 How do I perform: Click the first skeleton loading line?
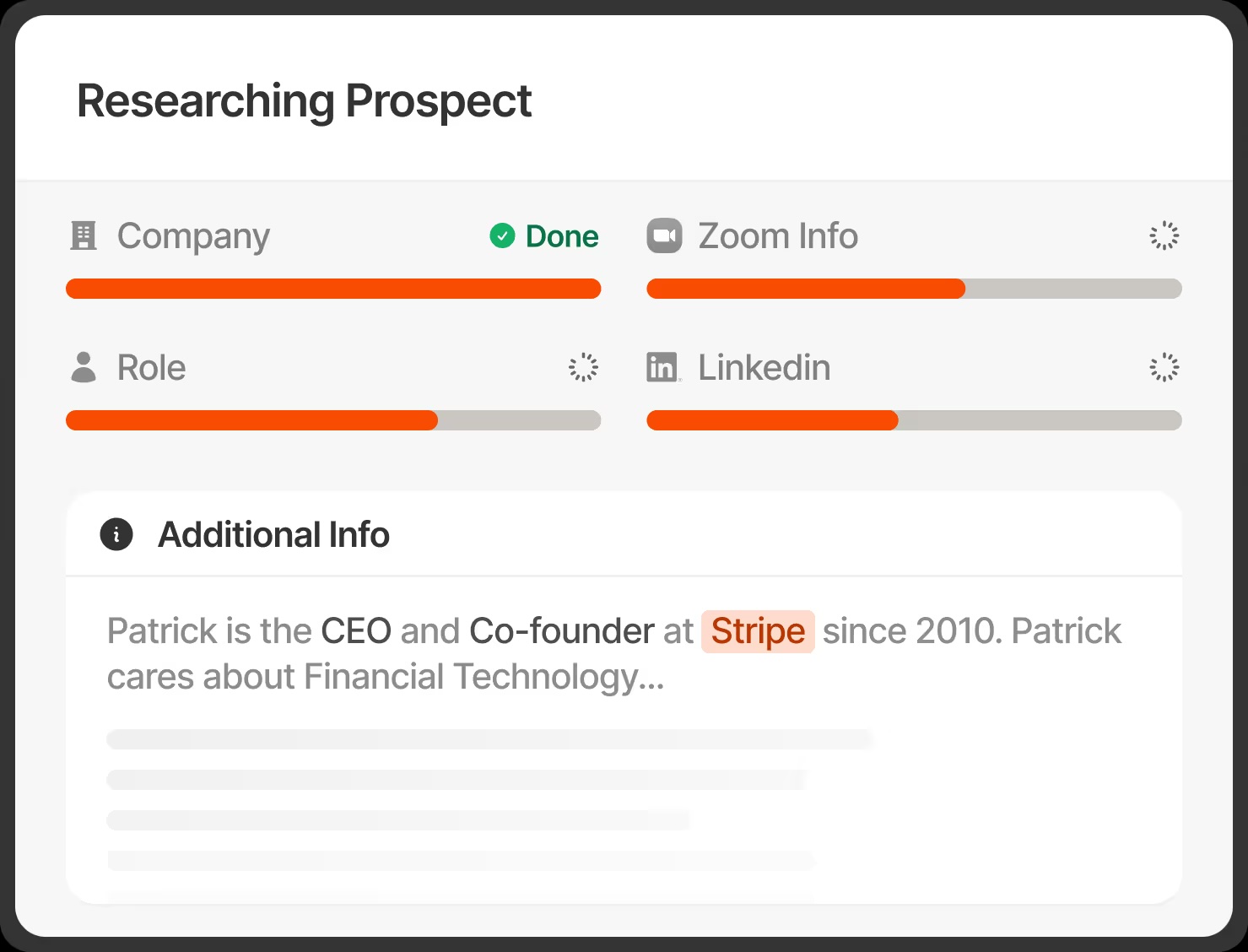[489, 739]
